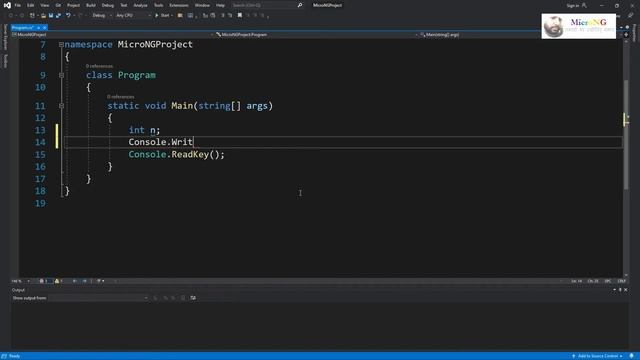Click the Live Share icon in the top right
This screenshot has height=360, width=640.
(631, 16)
